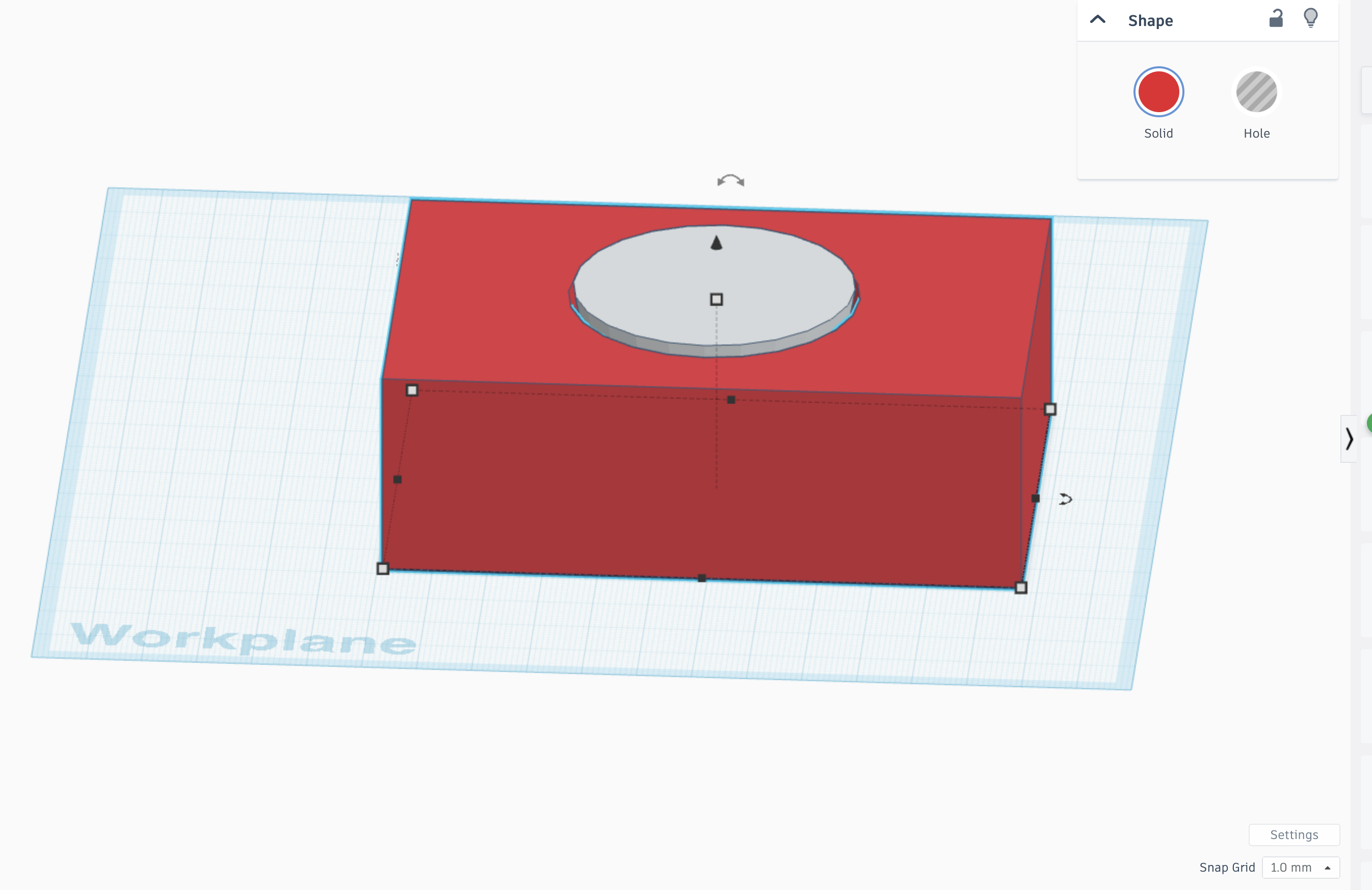Click the white height handle on cylinder top
The image size is (1372, 890).
[x=716, y=299]
